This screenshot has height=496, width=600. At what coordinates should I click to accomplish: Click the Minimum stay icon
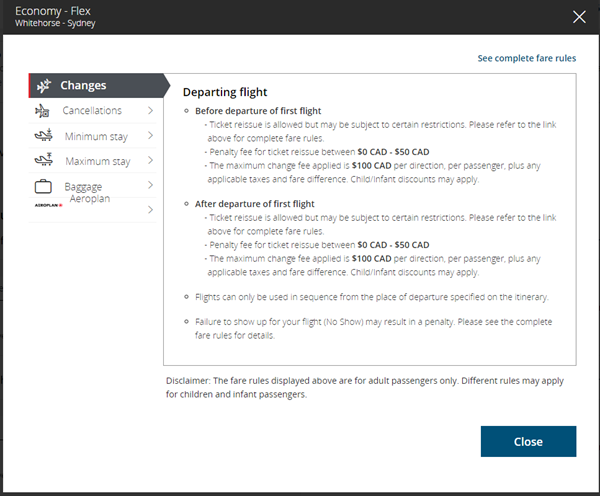coord(43,136)
